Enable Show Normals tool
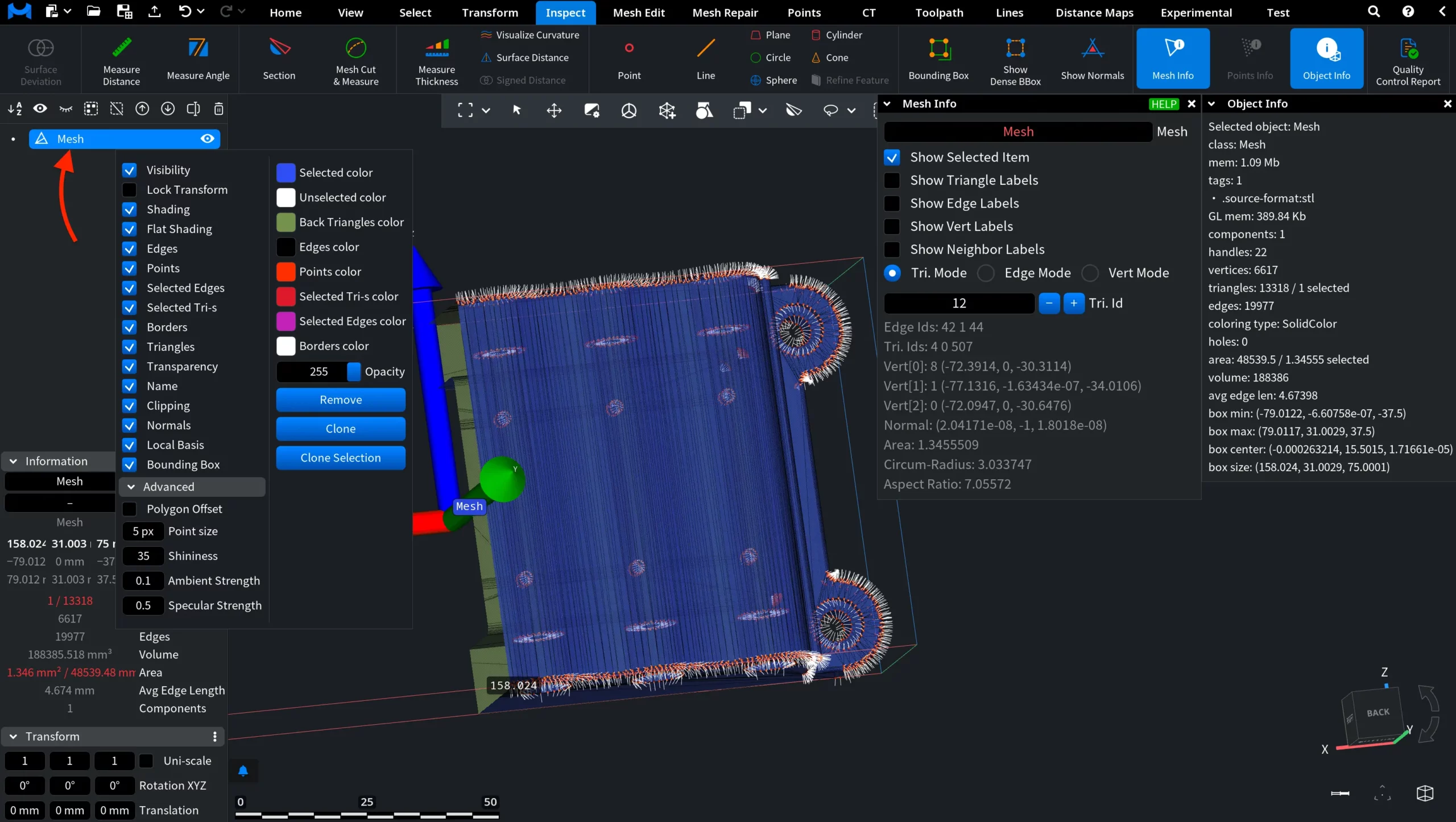This screenshot has width=1456, height=822. 1093,59
